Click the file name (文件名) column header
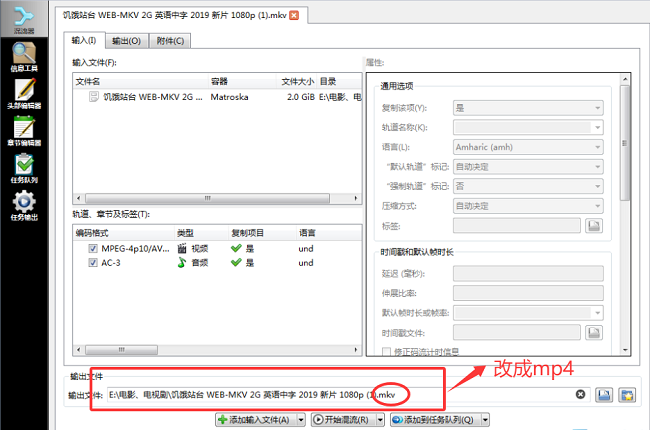650x430 pixels. coord(141,81)
